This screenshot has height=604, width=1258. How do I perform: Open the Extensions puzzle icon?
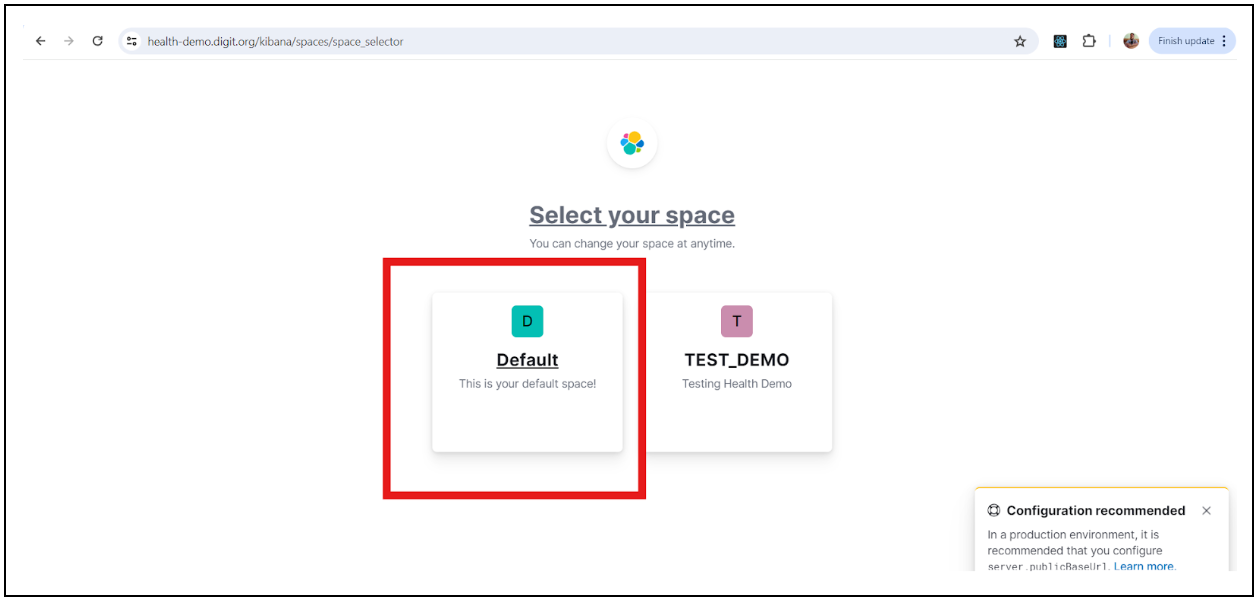point(1089,41)
